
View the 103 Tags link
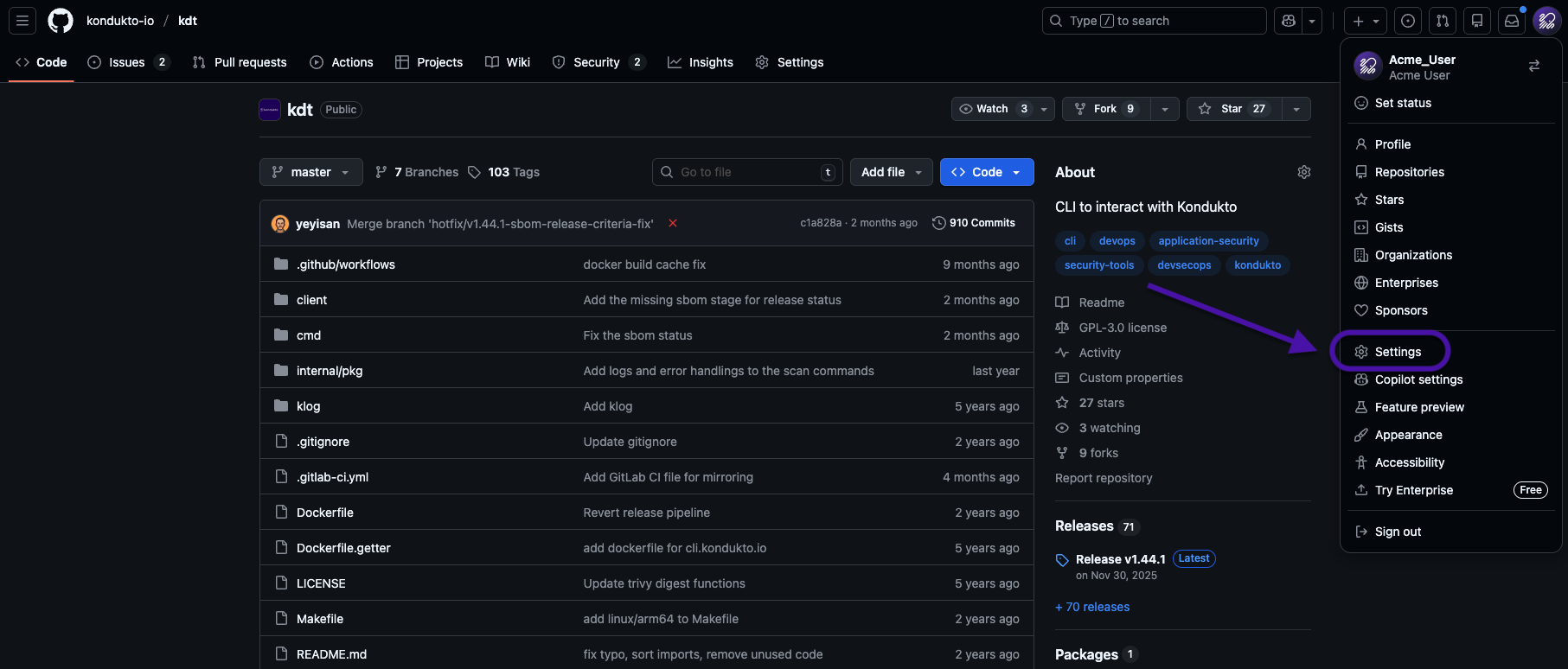503,172
